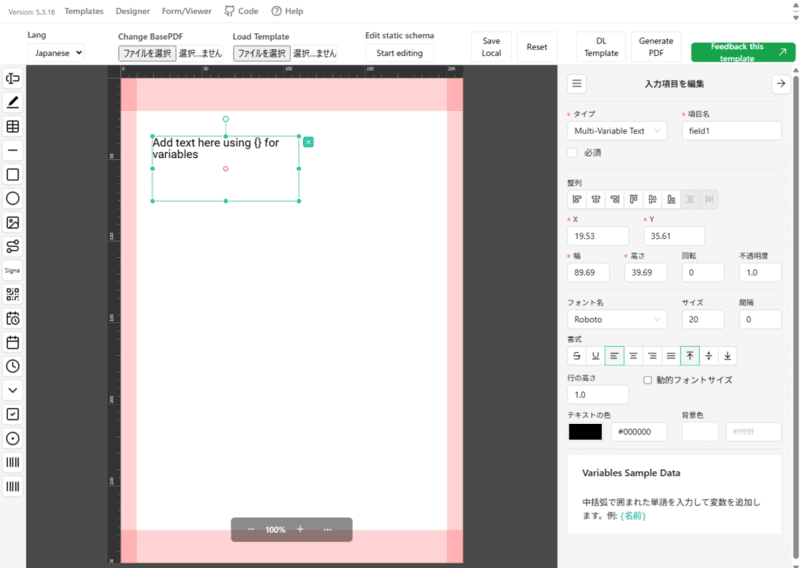Image resolution: width=800 pixels, height=568 pixels.
Task: Open the Lang Japanese dropdown
Action: pos(56,53)
